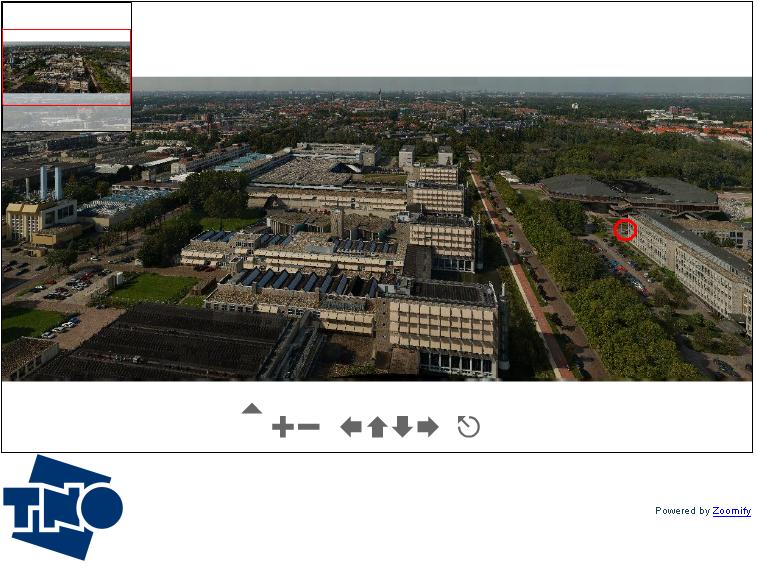
Task: Pan the panorama down with the arrow
Action: [402, 427]
